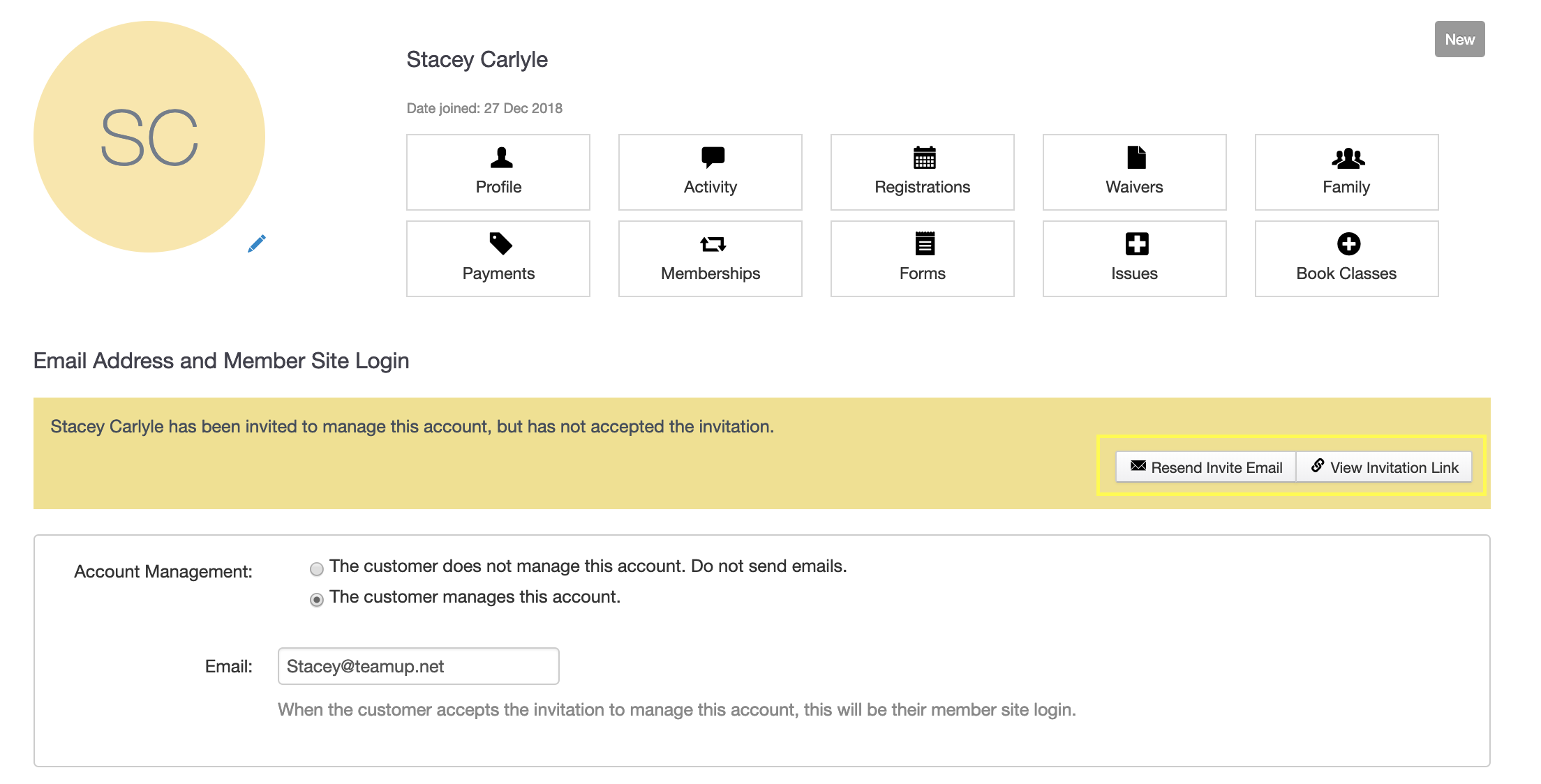
Task: Open the Memberships recurring-arrows tile
Action: point(710,259)
